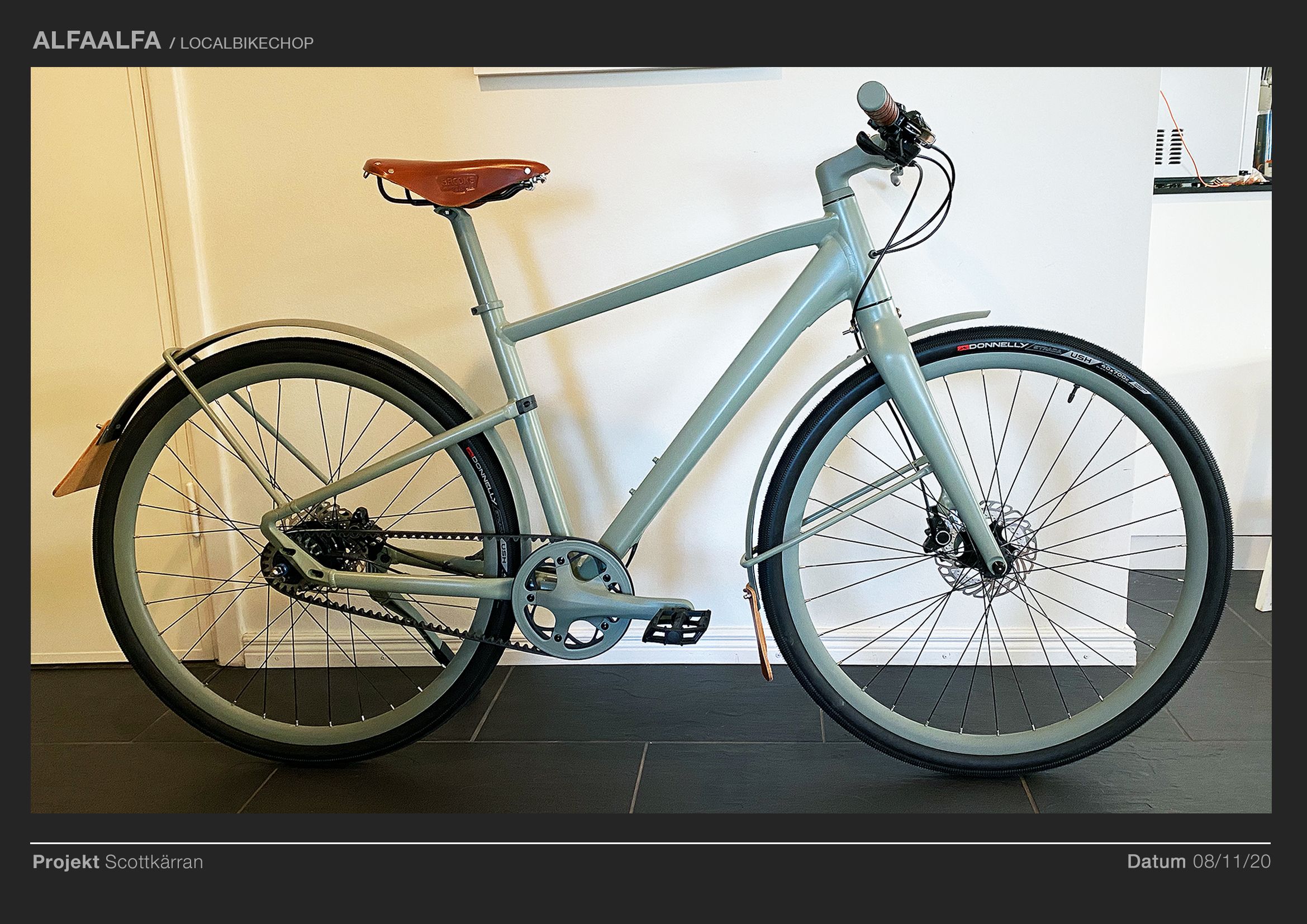Click the 'Scottkärran' project name

tap(154, 861)
